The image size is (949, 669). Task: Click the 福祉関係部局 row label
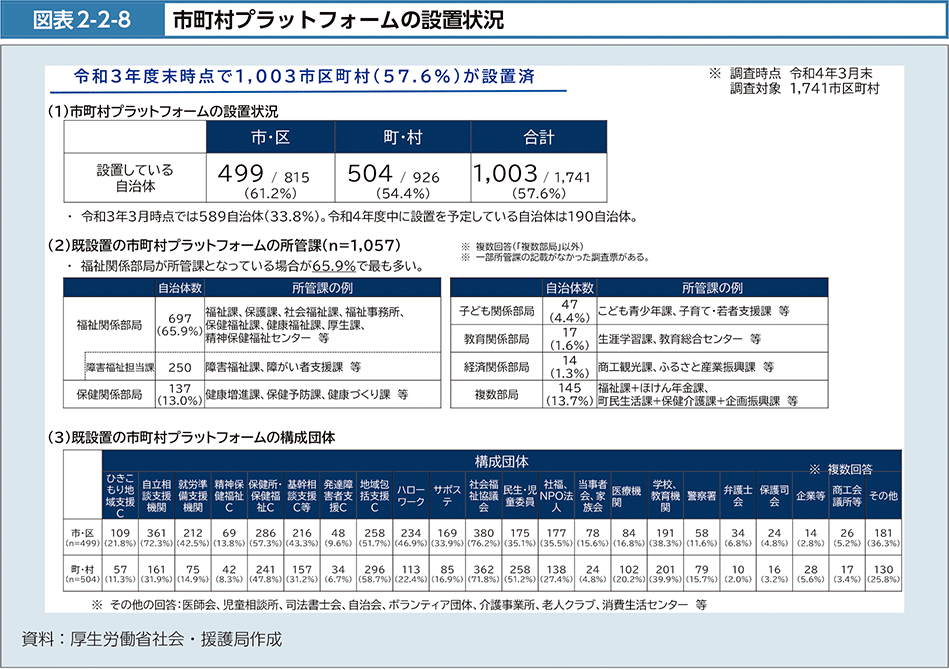pos(110,325)
